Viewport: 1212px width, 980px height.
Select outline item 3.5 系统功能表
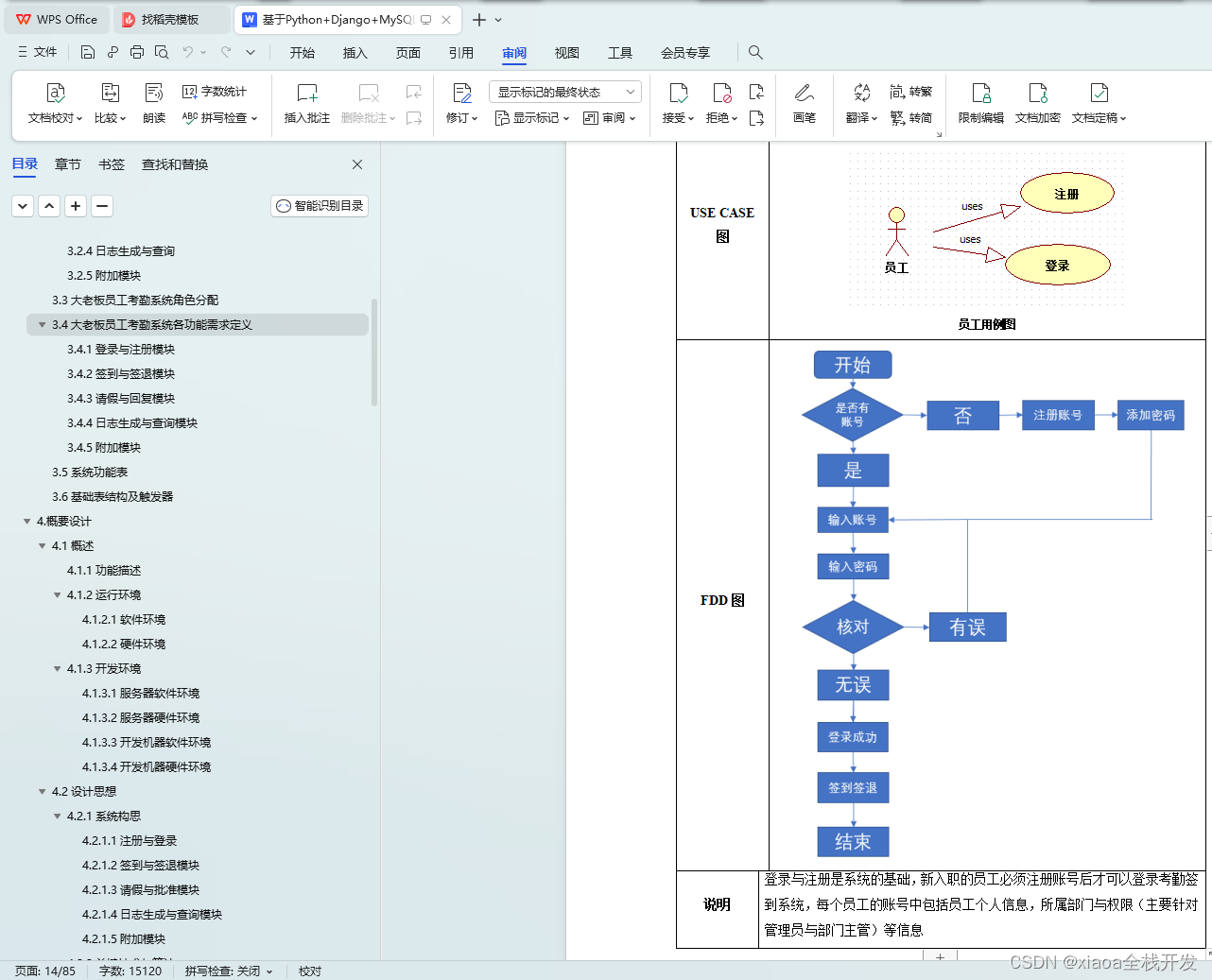pos(91,472)
